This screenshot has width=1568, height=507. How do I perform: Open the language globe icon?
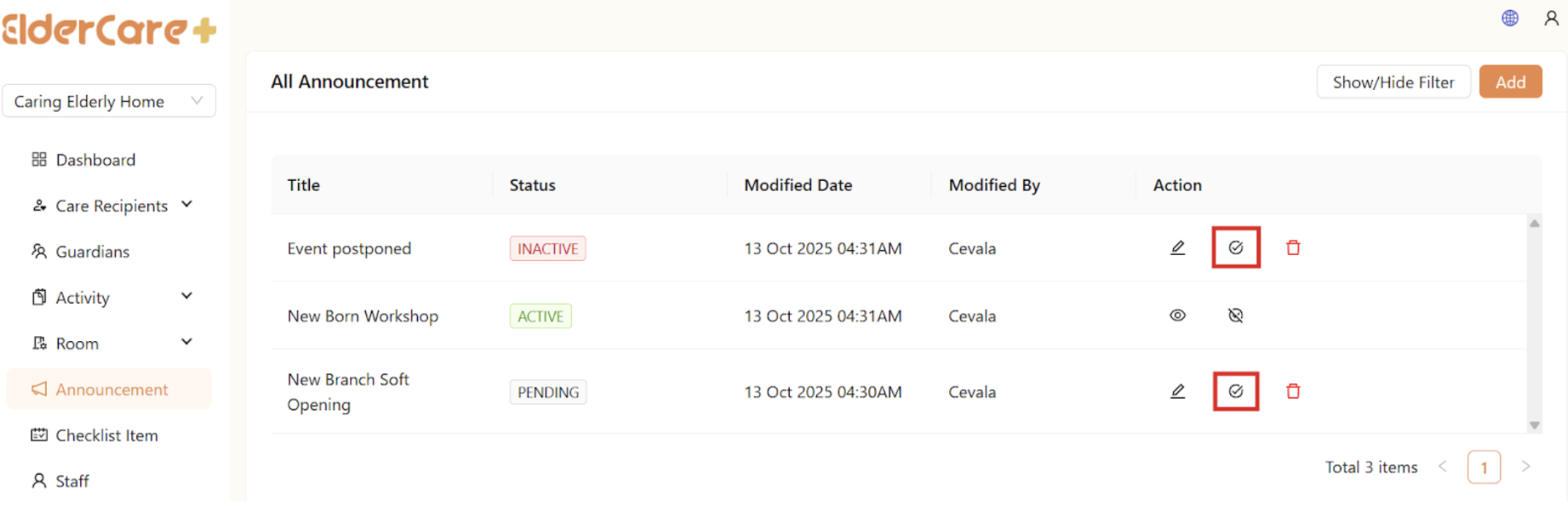pyautogui.click(x=1509, y=18)
